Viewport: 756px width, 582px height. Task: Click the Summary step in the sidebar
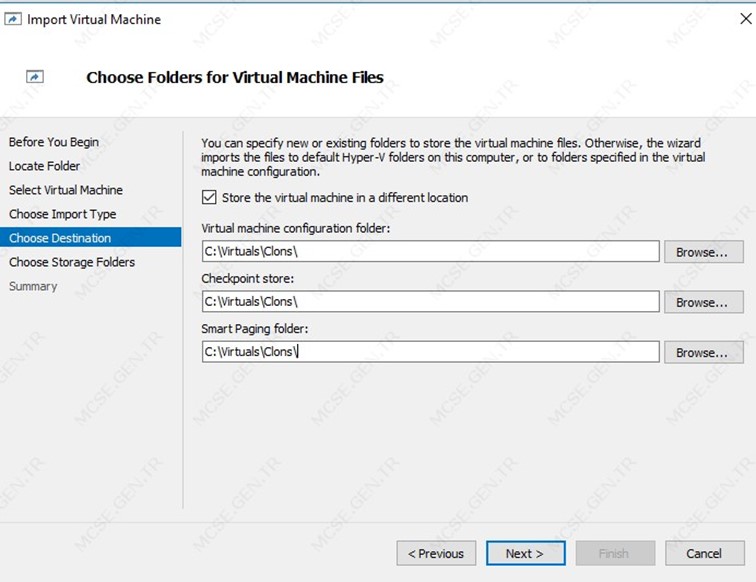[33, 286]
